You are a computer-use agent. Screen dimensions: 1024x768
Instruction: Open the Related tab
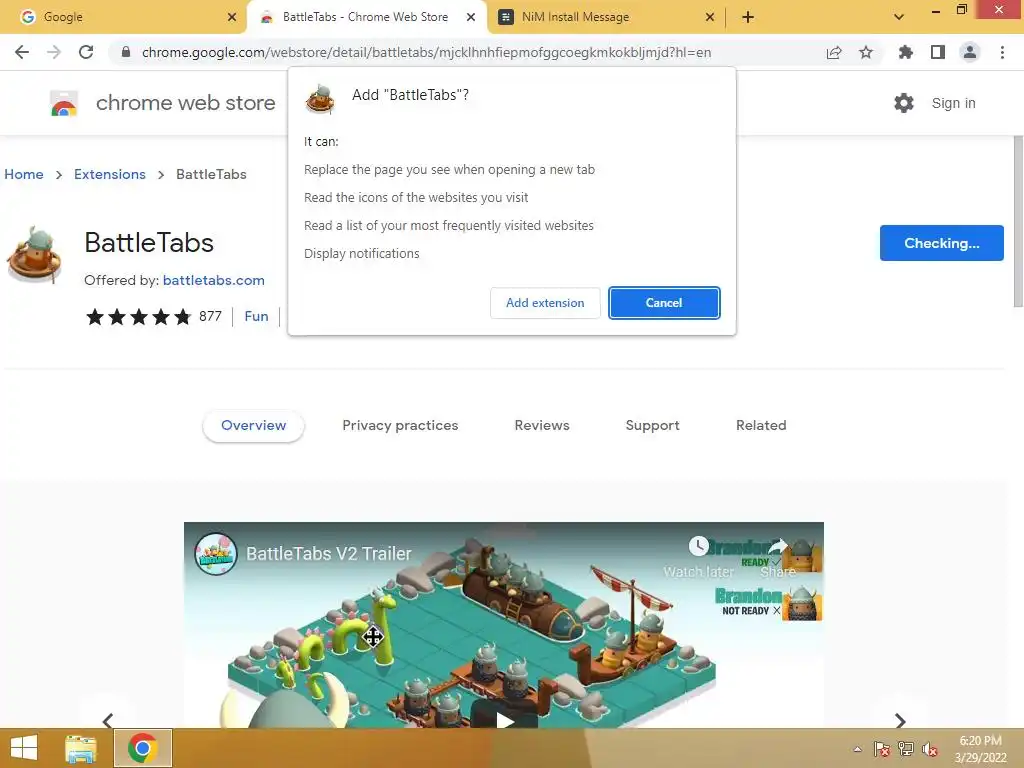761,425
